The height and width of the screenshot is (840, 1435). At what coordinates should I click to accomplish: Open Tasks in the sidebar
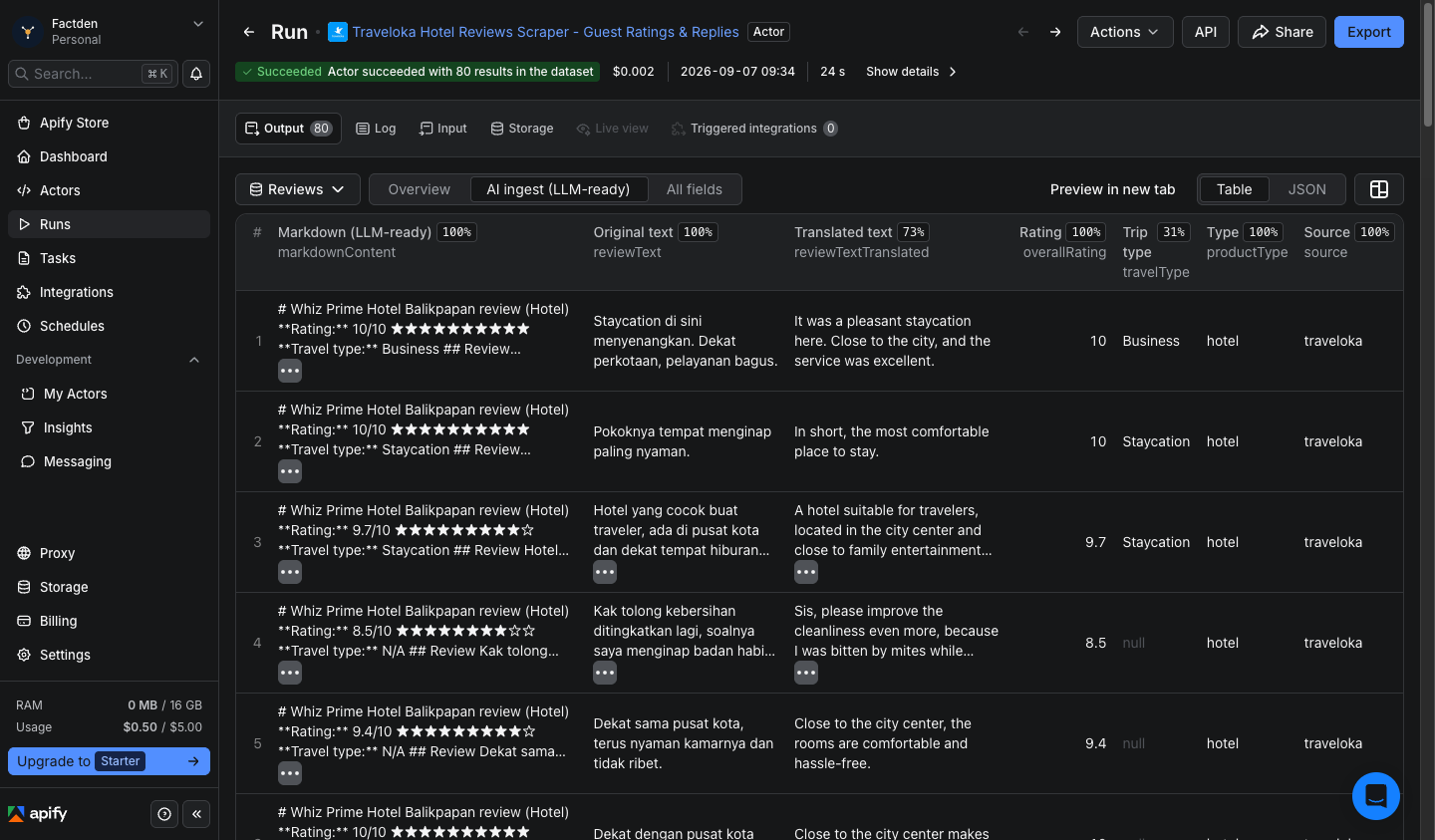coord(109,258)
